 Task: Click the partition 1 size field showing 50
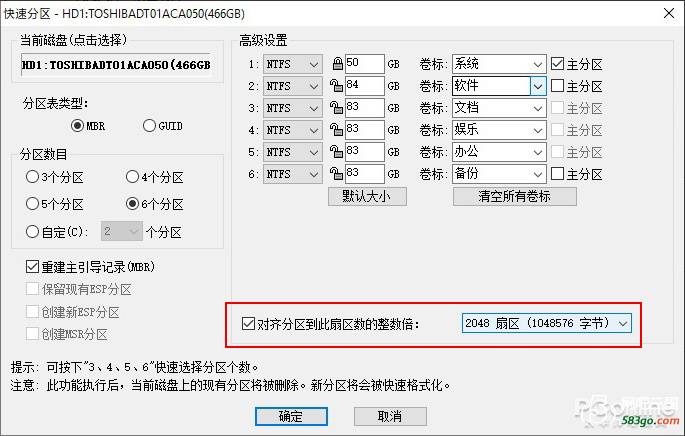pos(365,64)
